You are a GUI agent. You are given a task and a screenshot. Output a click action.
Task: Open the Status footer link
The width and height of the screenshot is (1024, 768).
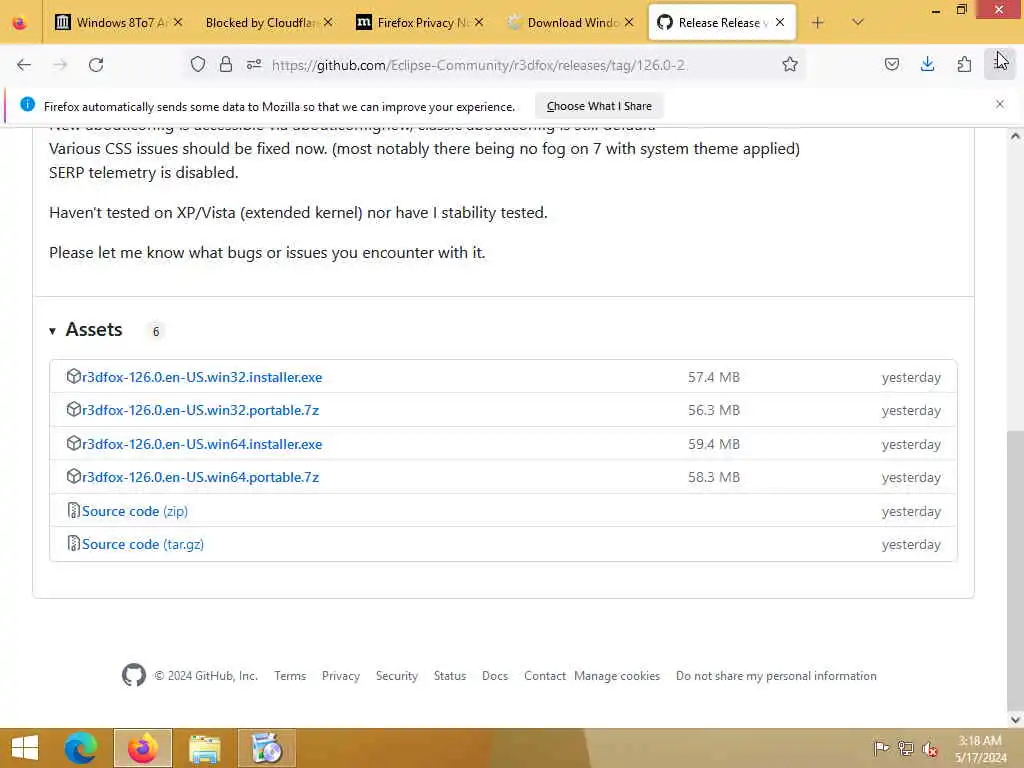coord(450,676)
